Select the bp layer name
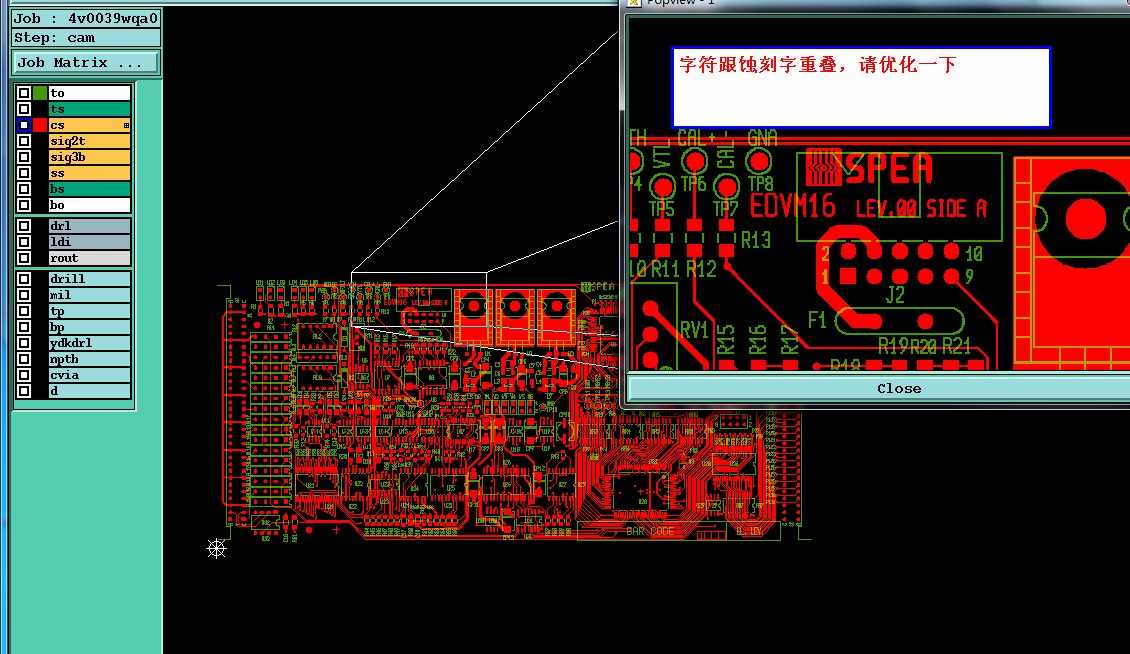 (89, 327)
